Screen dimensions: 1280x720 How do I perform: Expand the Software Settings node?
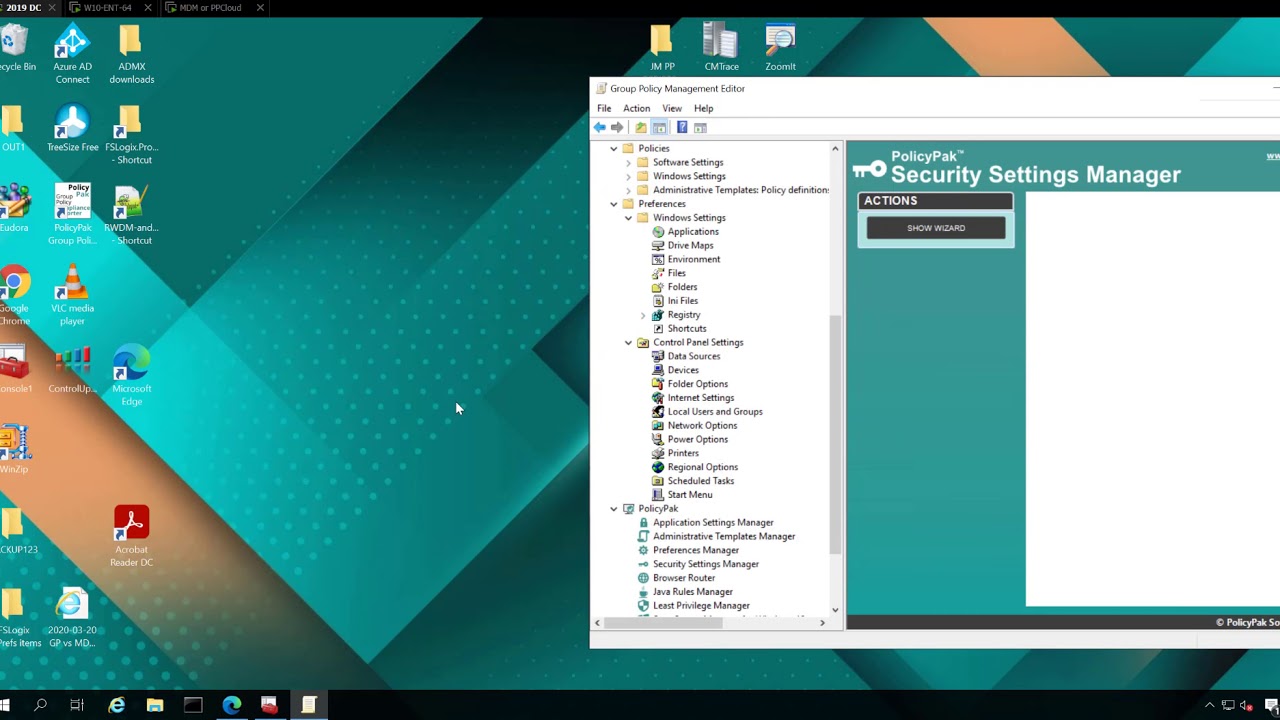pos(628,163)
